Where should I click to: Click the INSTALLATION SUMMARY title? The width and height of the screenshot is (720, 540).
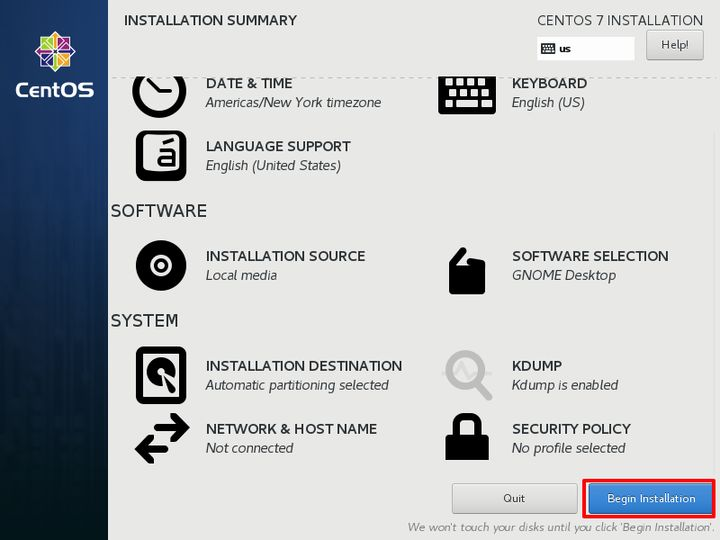click(x=210, y=21)
